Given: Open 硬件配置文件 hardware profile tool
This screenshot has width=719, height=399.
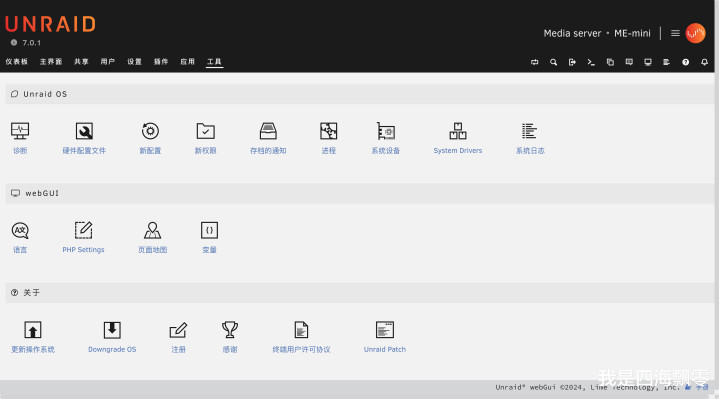Looking at the screenshot, I should [x=84, y=131].
